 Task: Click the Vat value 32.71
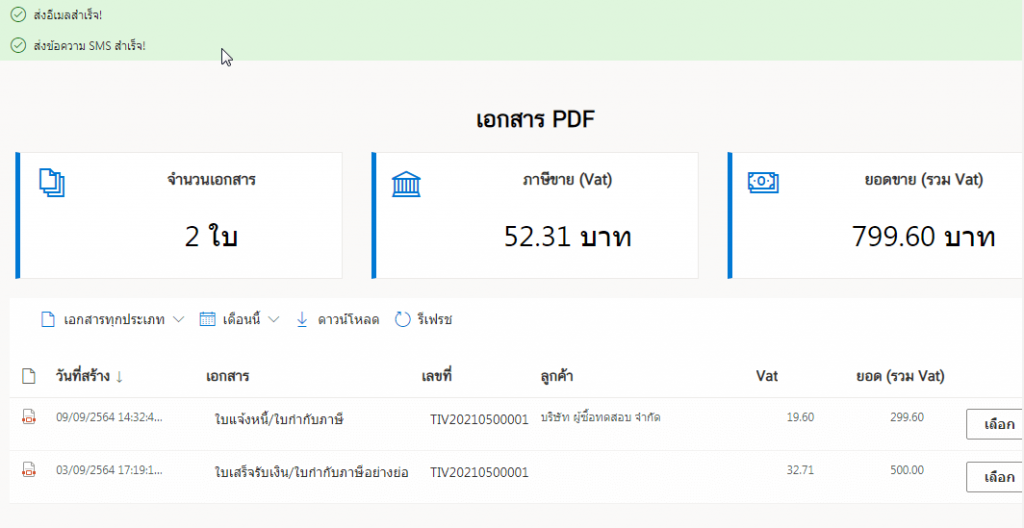click(x=800, y=470)
